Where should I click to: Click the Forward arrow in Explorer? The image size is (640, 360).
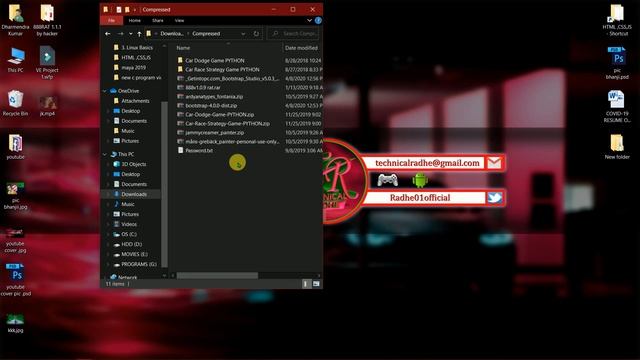pyautogui.click(x=120, y=33)
